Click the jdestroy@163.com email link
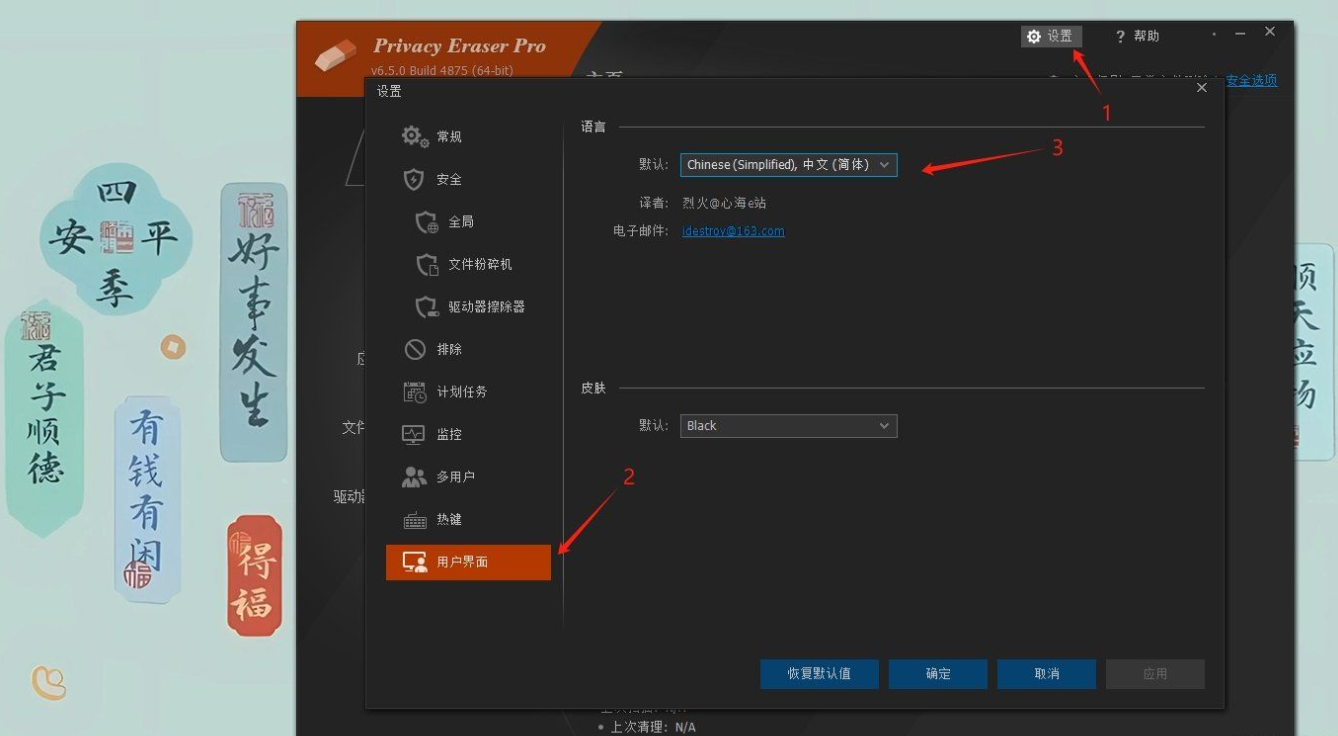The width and height of the screenshot is (1338, 736). pos(733,231)
